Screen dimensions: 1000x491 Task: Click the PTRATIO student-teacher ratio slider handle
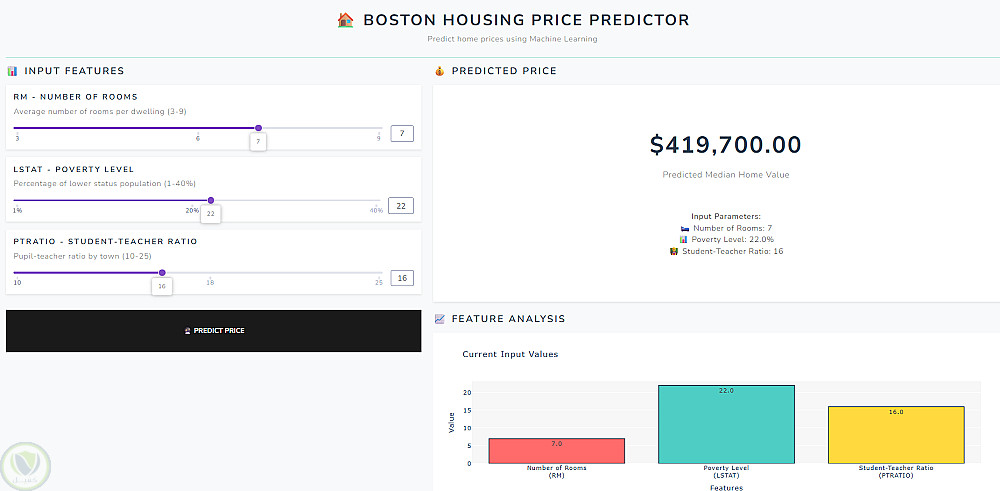coord(162,272)
